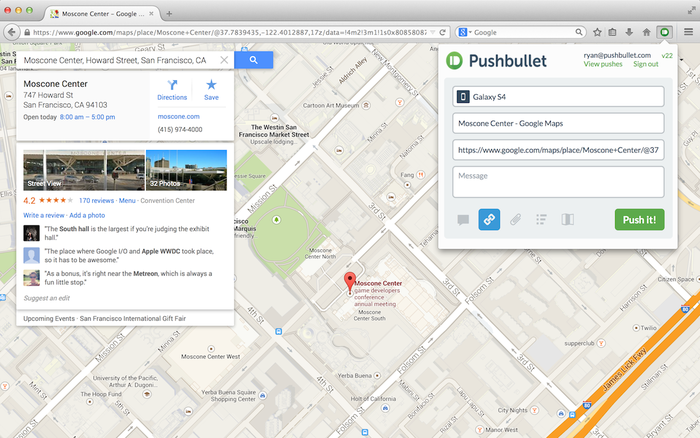Viewport: 700px width, 438px height.
Task: Click the South hall review text
Action: click(x=127, y=233)
